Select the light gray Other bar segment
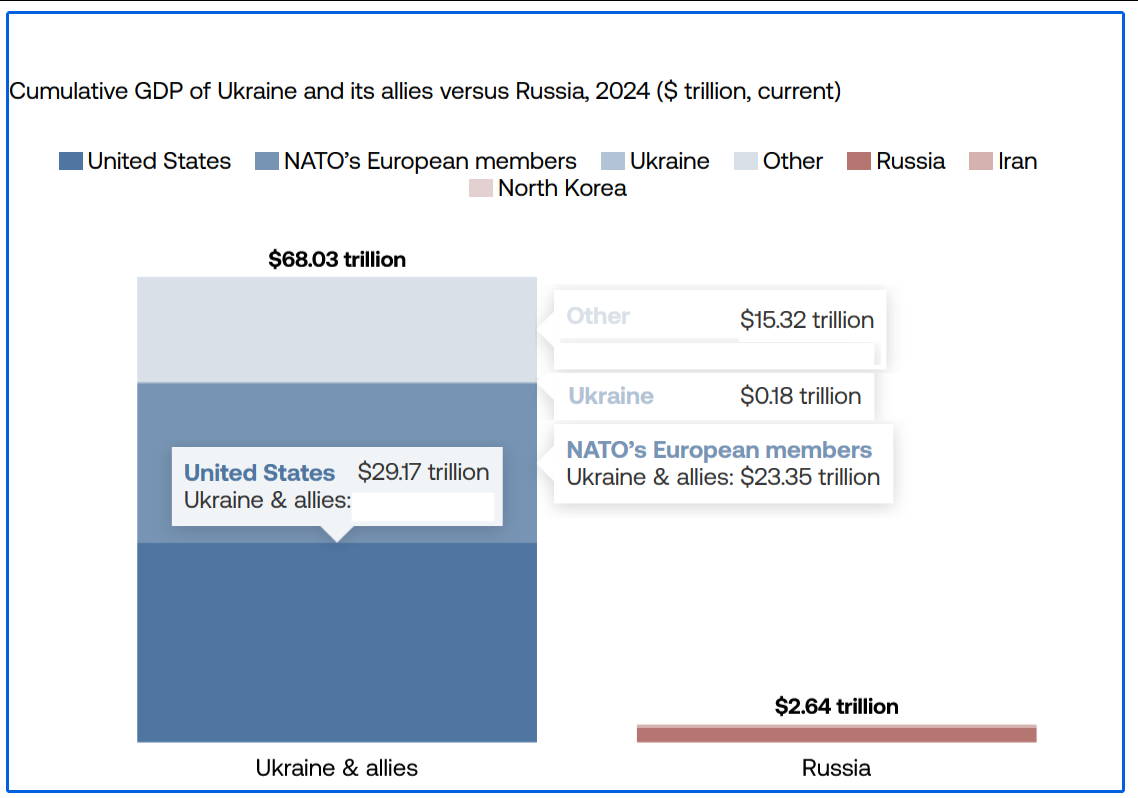Viewport: 1138px width, 798px height. click(337, 329)
